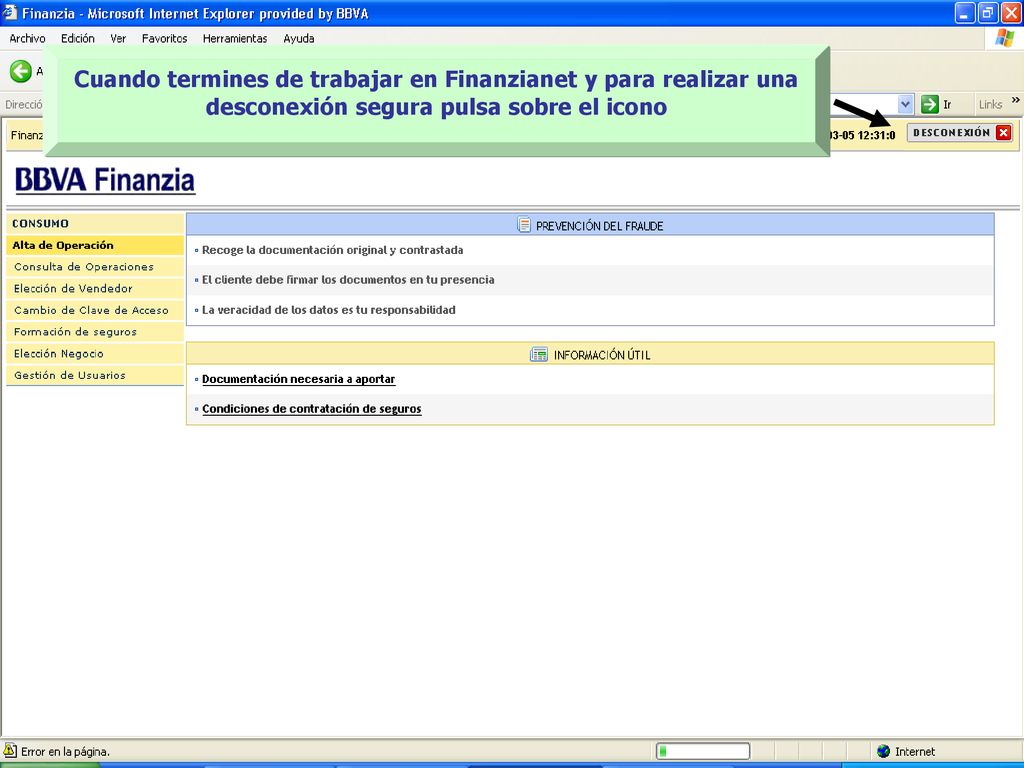Open Elección Negocio
The height and width of the screenshot is (768, 1024).
coord(95,353)
